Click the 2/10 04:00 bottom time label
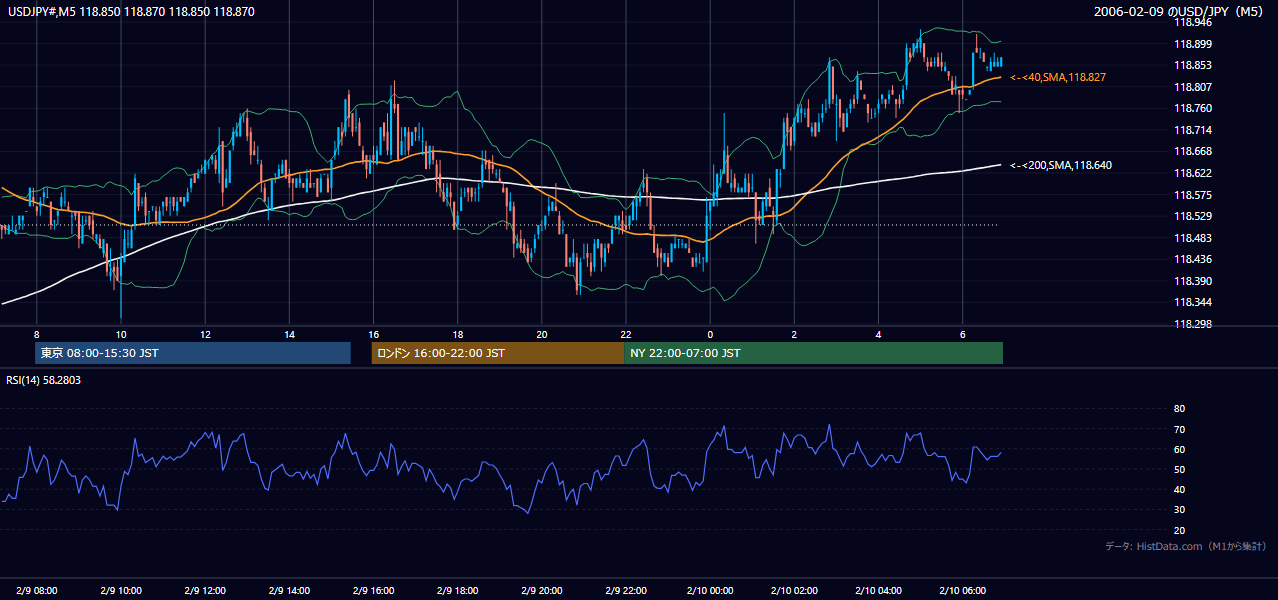The width and height of the screenshot is (1278, 600). pos(878,590)
